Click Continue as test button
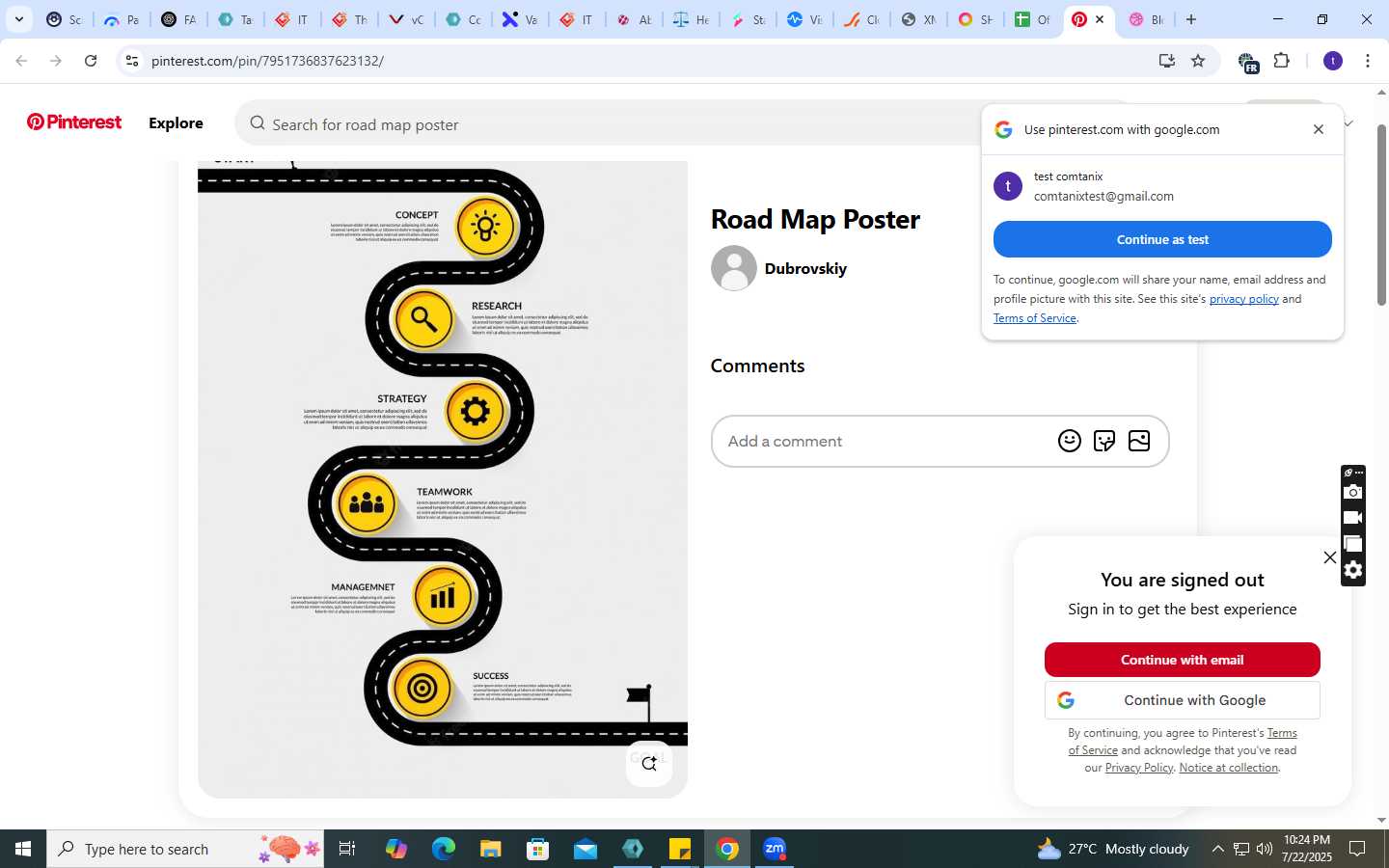1389x868 pixels. coord(1162,239)
